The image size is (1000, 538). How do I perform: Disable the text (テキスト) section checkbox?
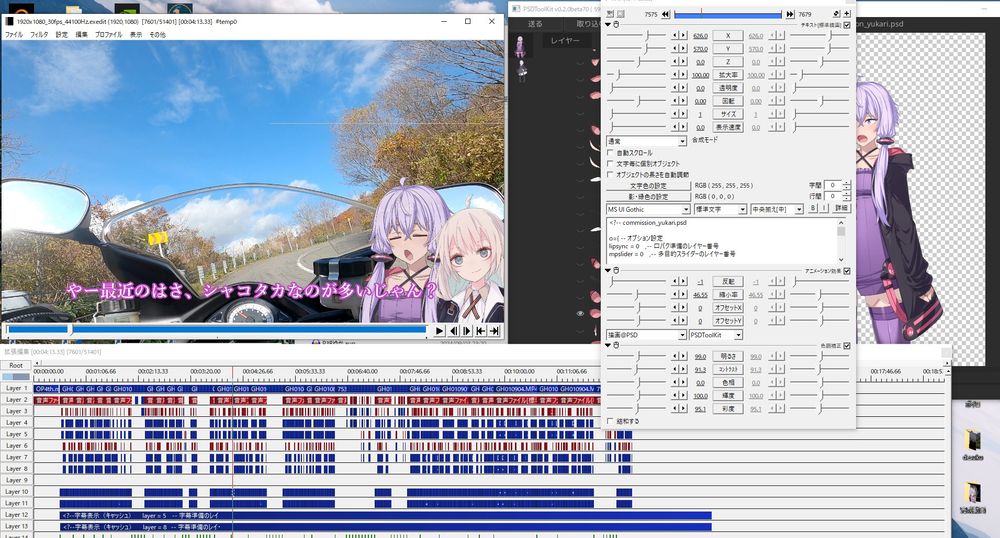pos(847,25)
